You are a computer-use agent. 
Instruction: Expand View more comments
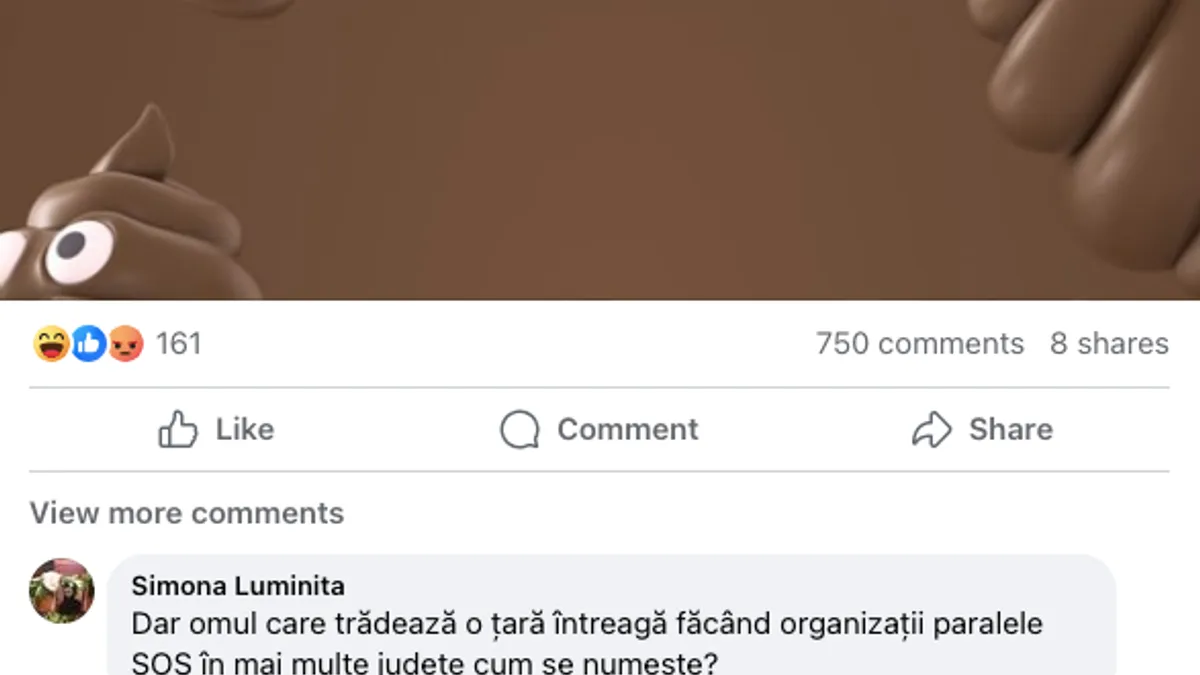(187, 513)
